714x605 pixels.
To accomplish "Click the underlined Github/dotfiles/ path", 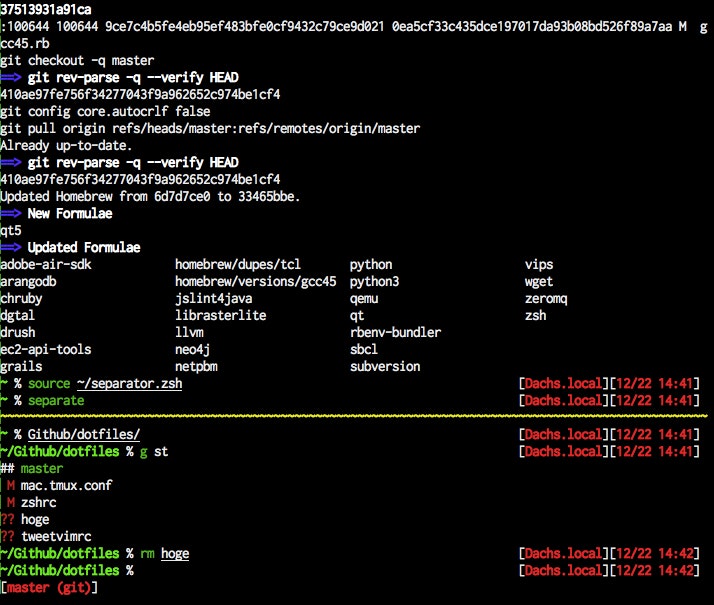I will click(x=84, y=435).
